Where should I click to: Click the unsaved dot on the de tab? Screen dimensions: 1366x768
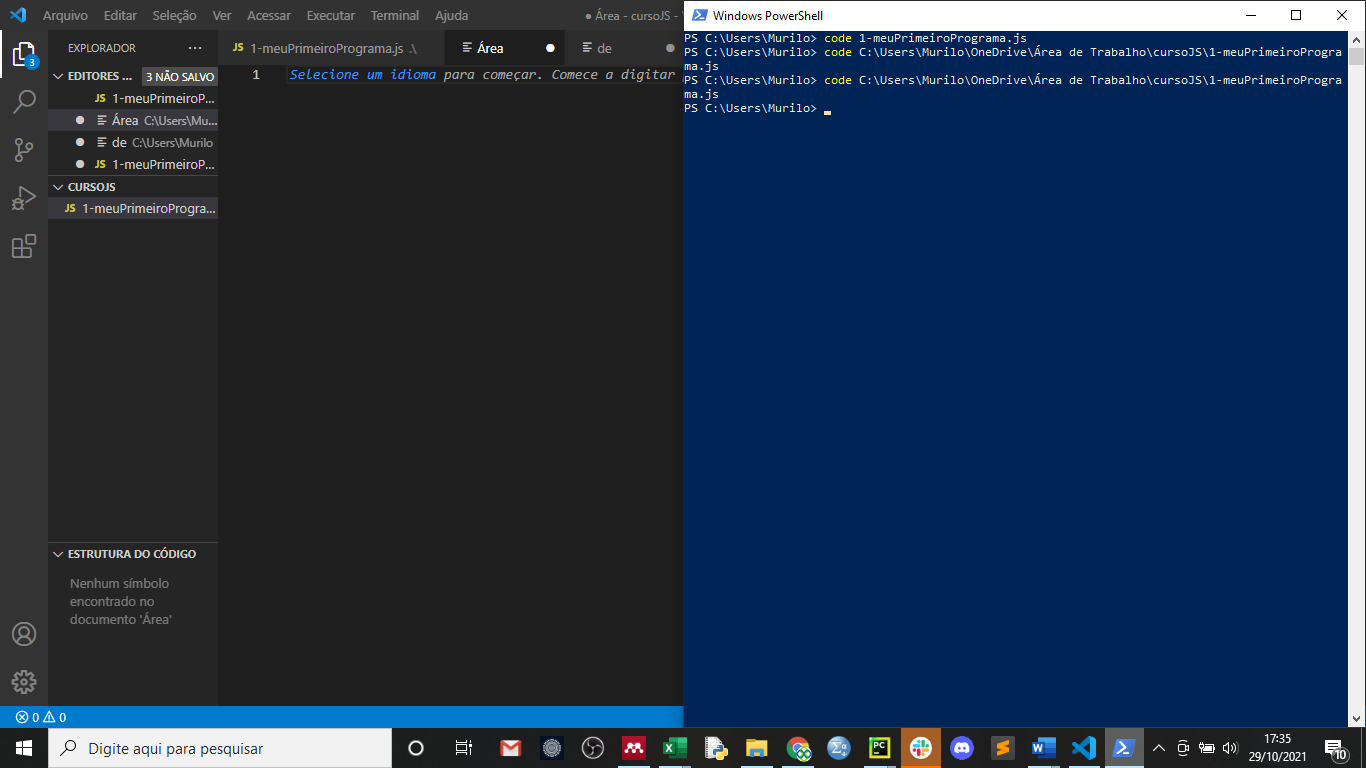[x=670, y=48]
